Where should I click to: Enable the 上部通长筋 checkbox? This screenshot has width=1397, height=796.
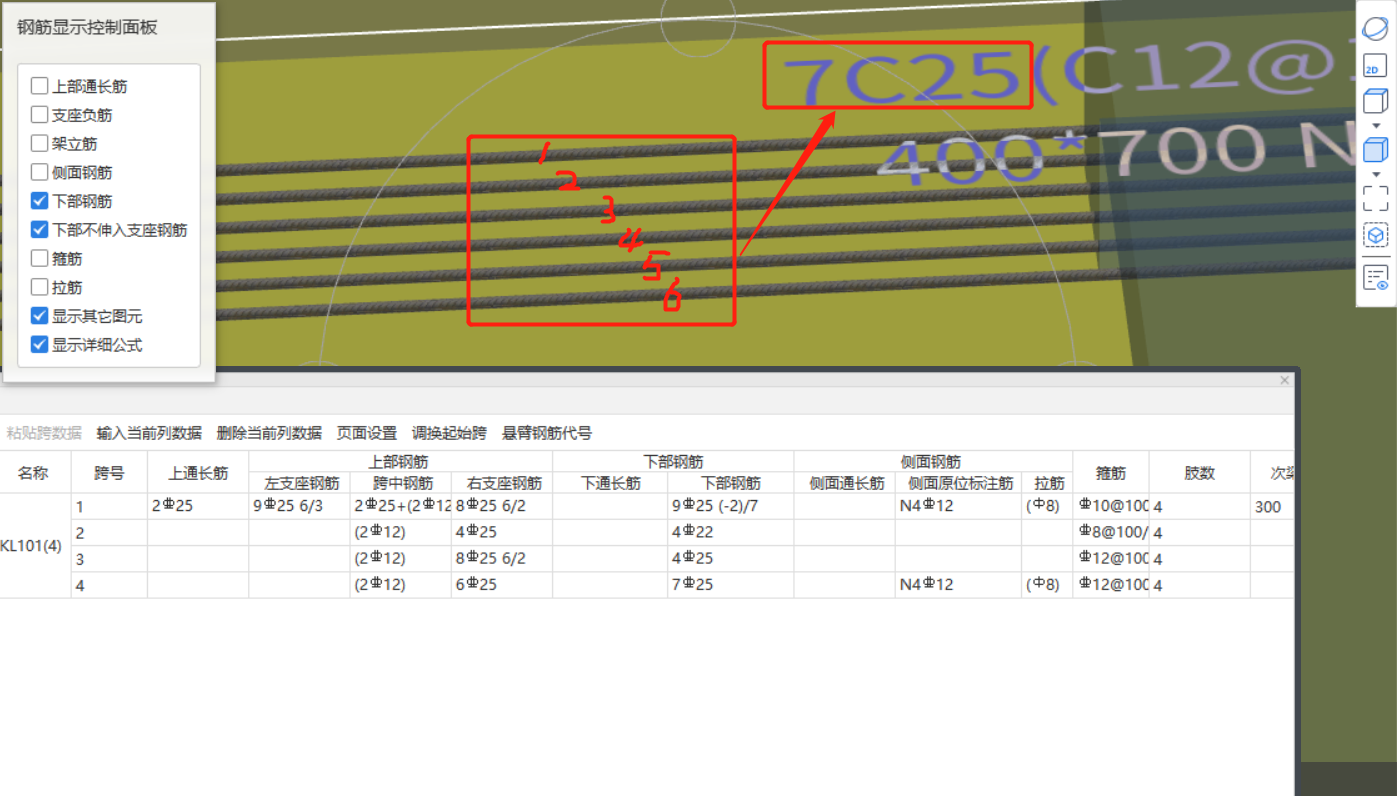click(x=40, y=86)
